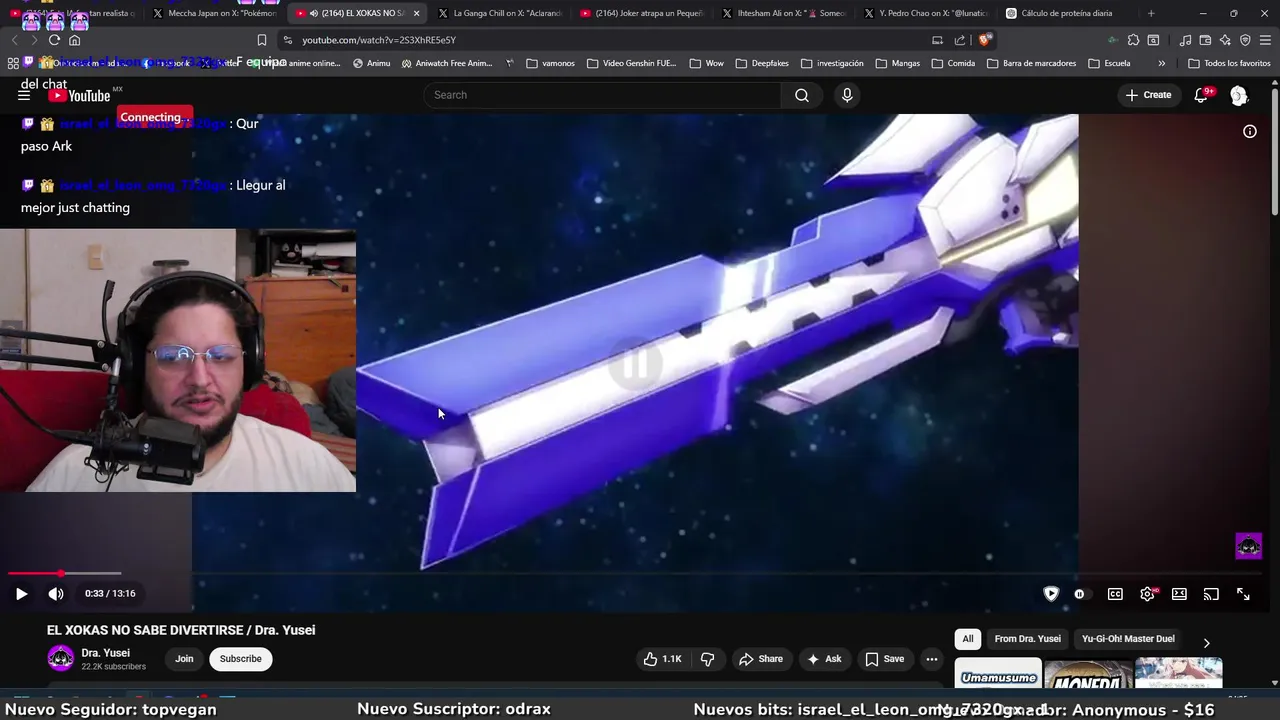
Task: Cast the video with the Play on TV icon
Action: pyautogui.click(x=1211, y=594)
